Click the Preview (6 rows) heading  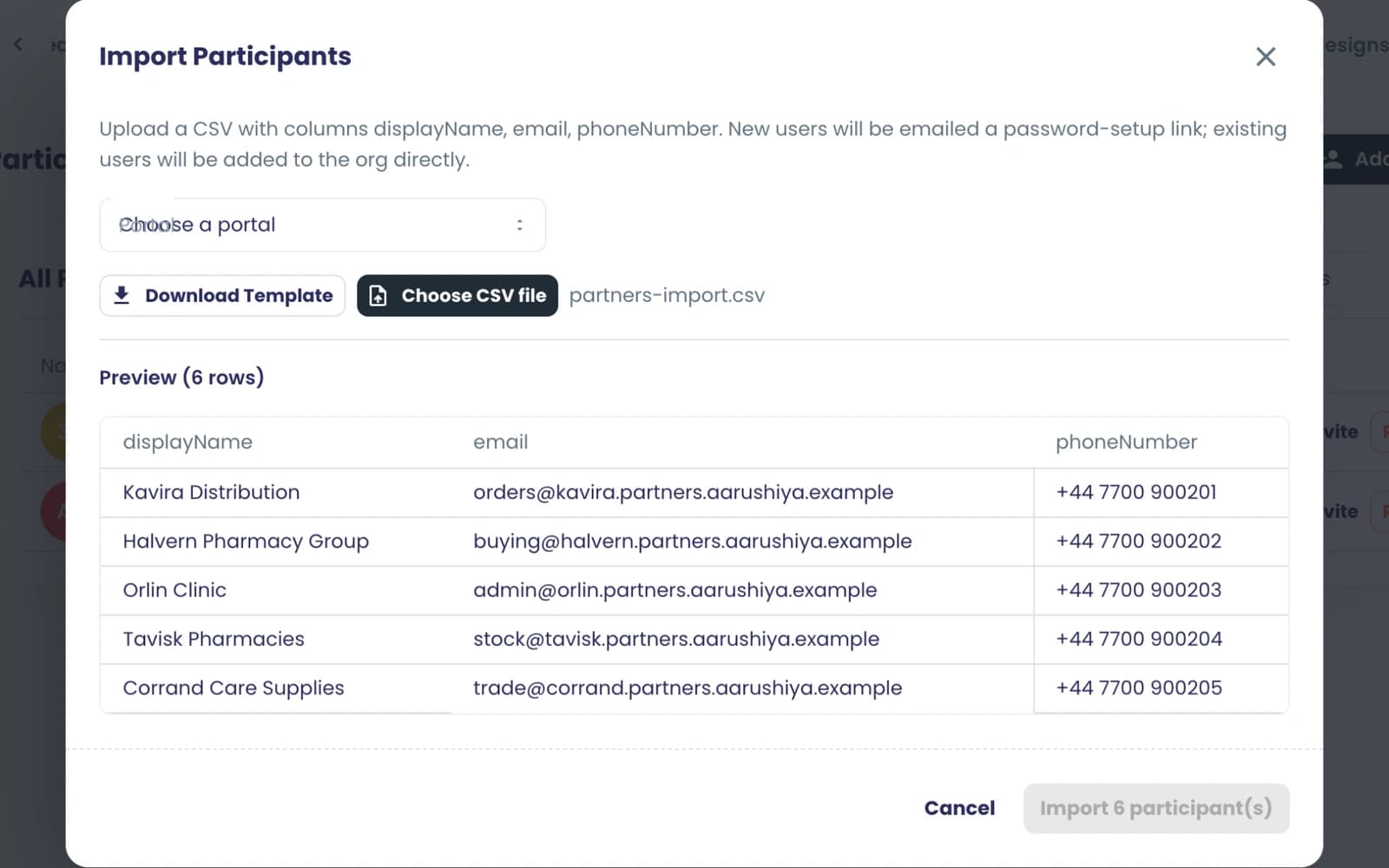point(181,378)
